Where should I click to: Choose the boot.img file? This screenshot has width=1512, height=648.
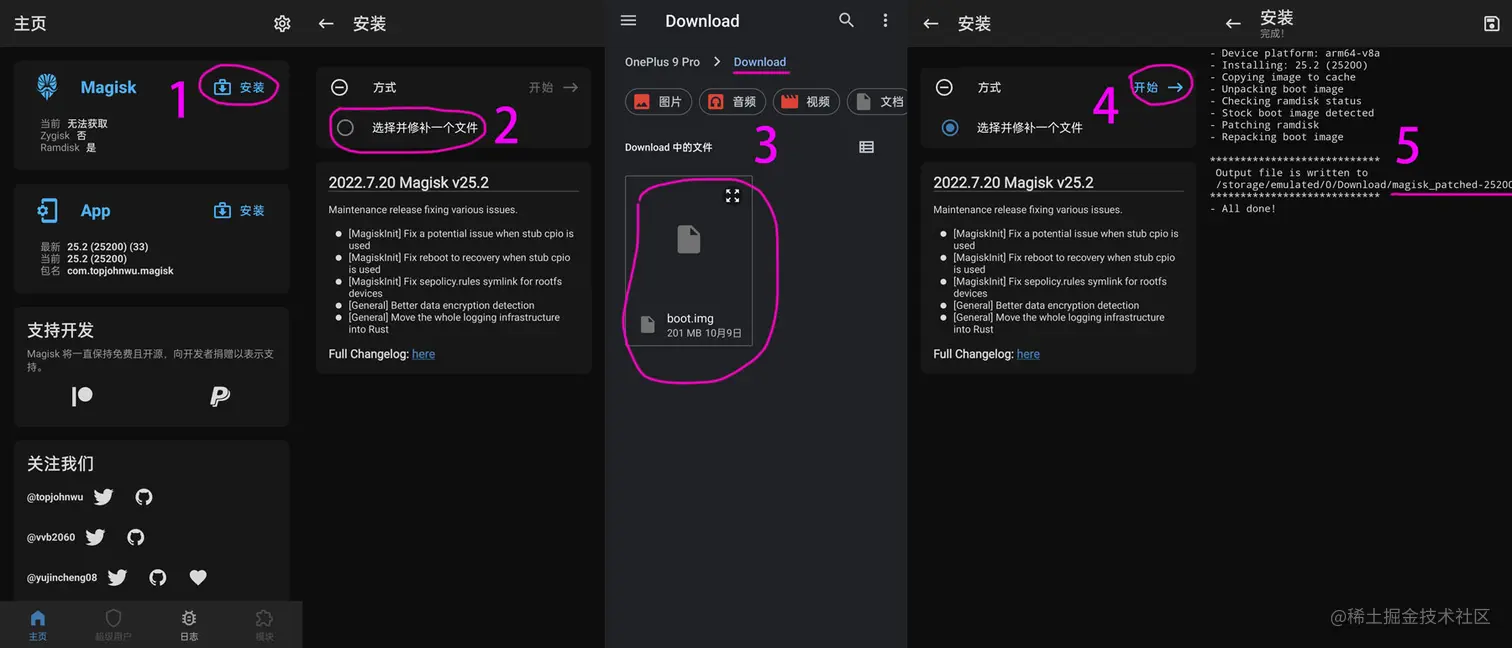point(689,261)
